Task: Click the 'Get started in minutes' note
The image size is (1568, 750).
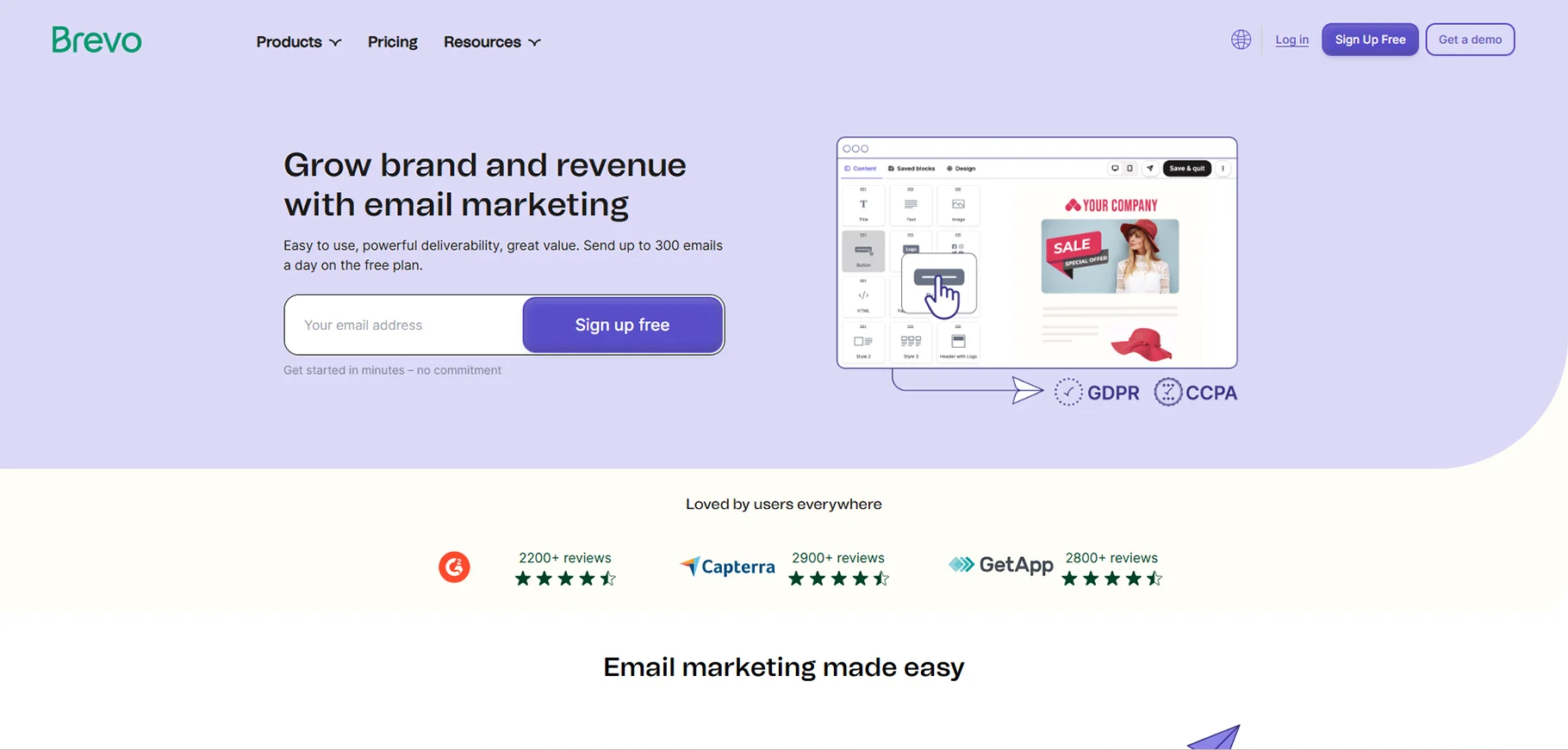Action: (392, 370)
